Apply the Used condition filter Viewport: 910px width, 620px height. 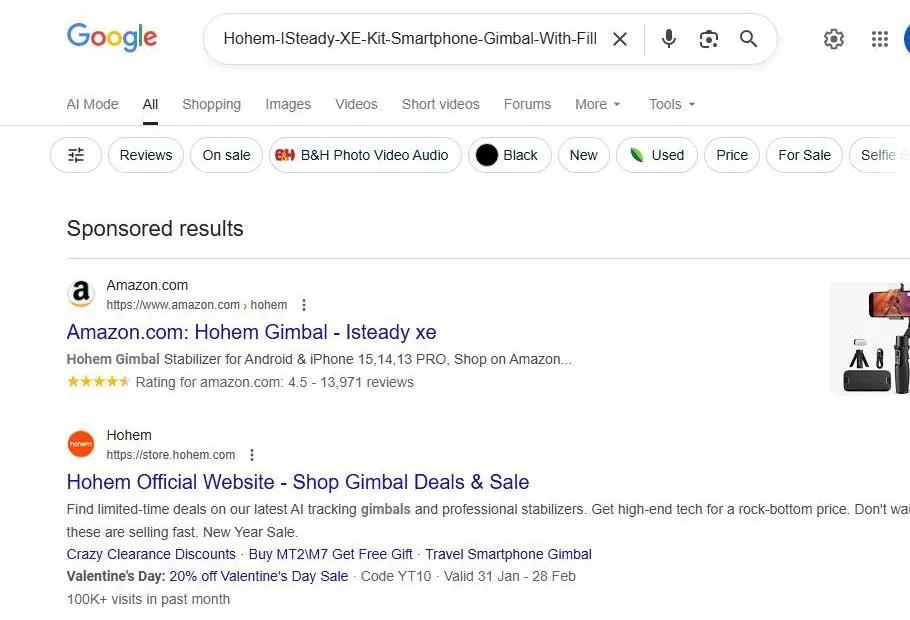pyautogui.click(x=657, y=155)
